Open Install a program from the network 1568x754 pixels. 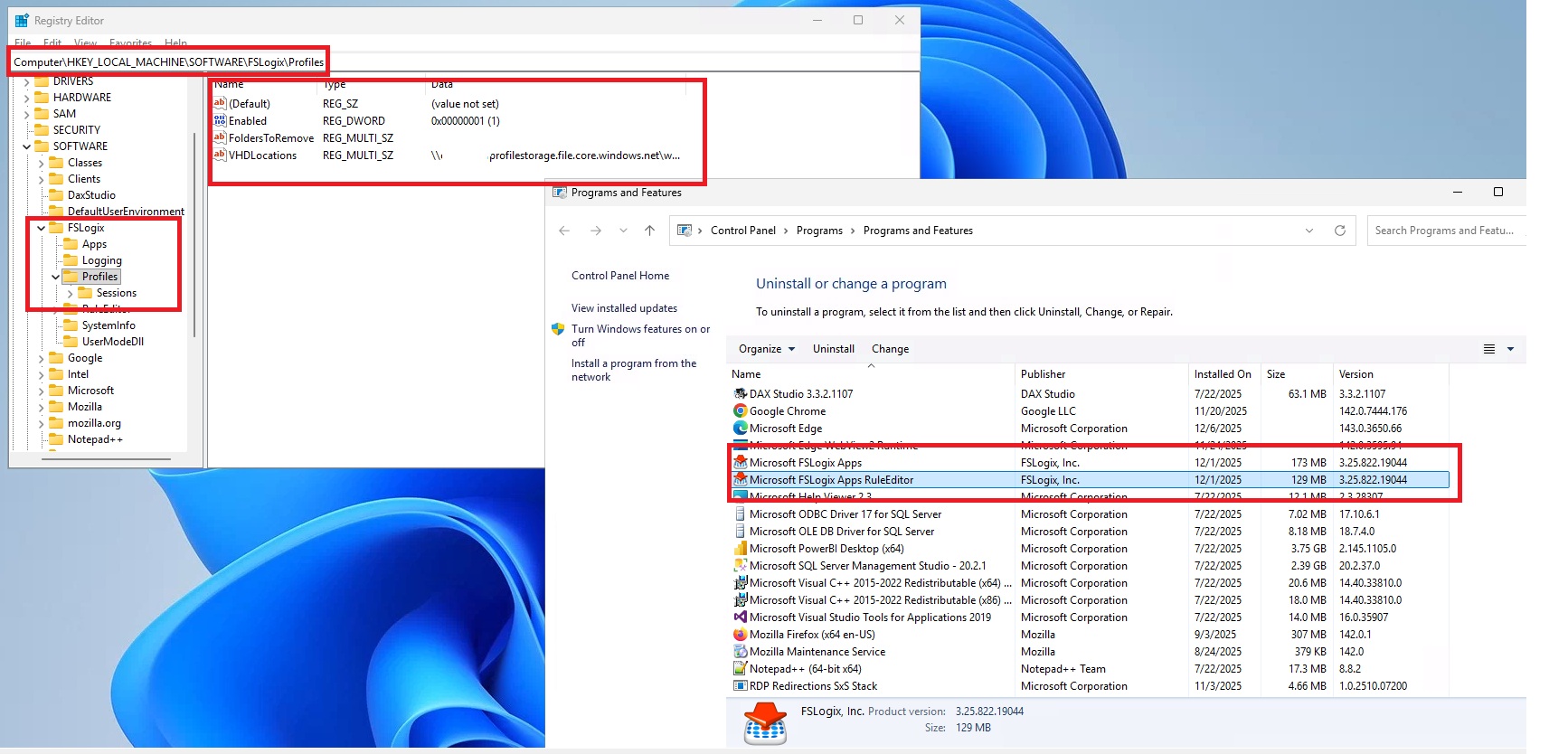point(634,370)
